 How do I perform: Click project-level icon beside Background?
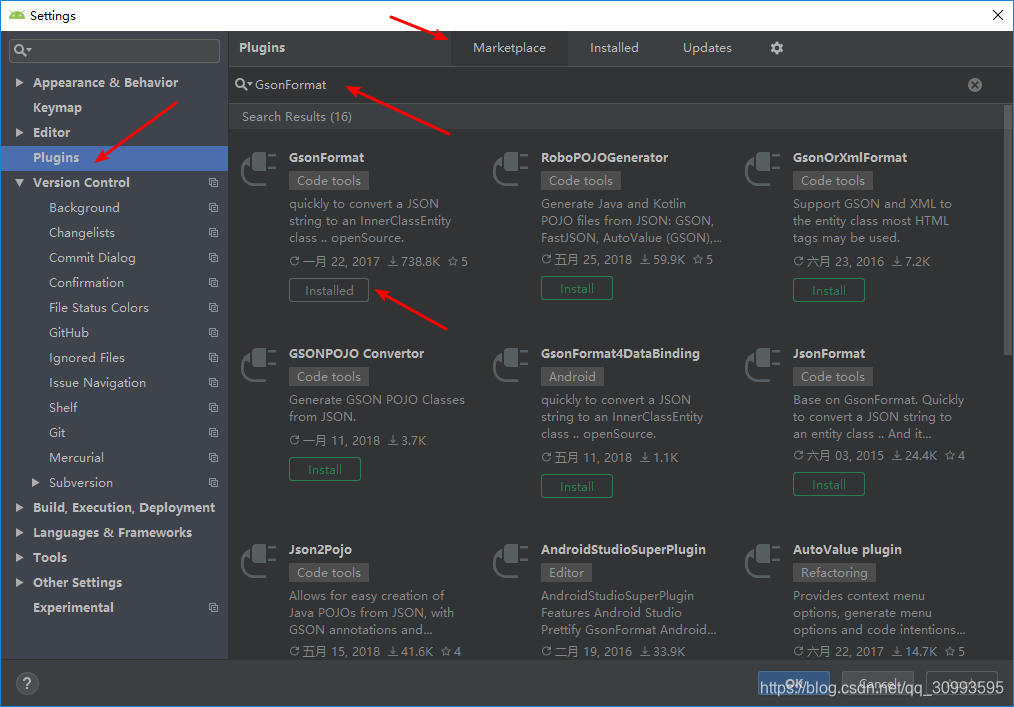213,208
